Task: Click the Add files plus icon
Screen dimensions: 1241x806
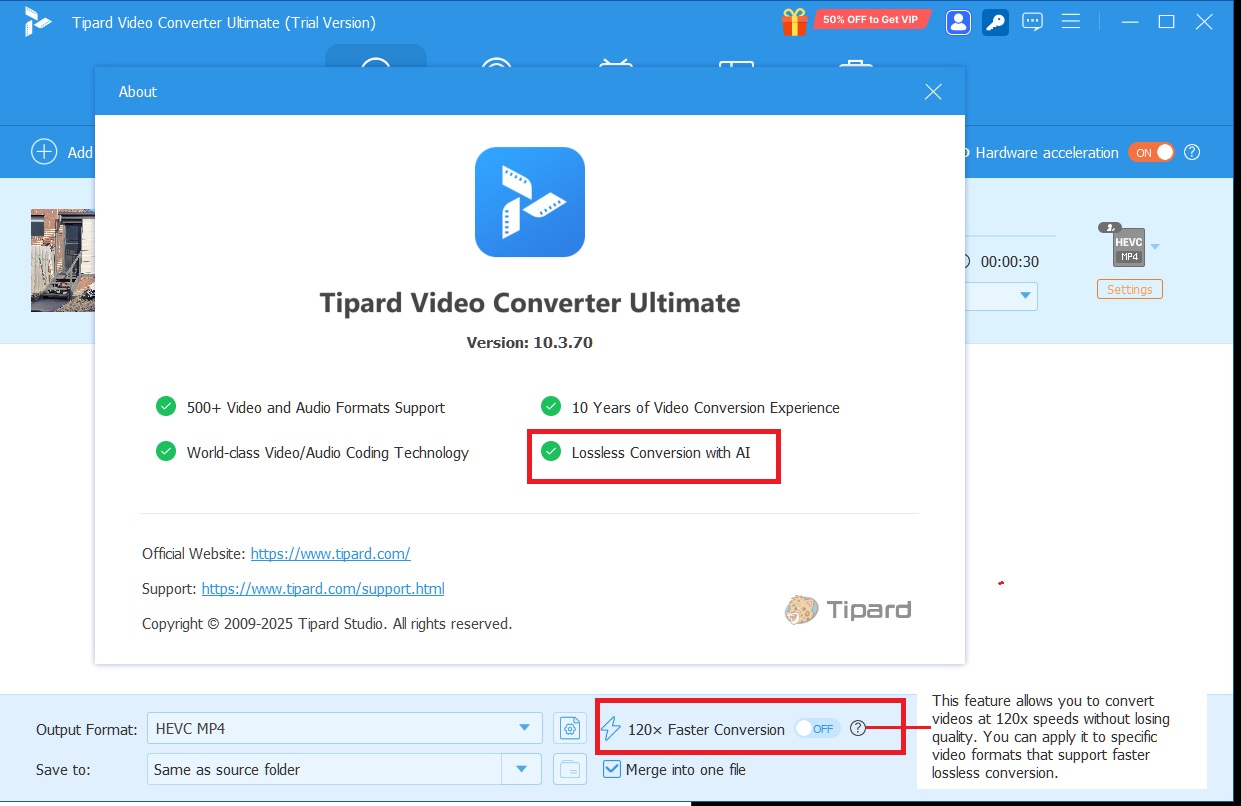Action: pyautogui.click(x=44, y=152)
